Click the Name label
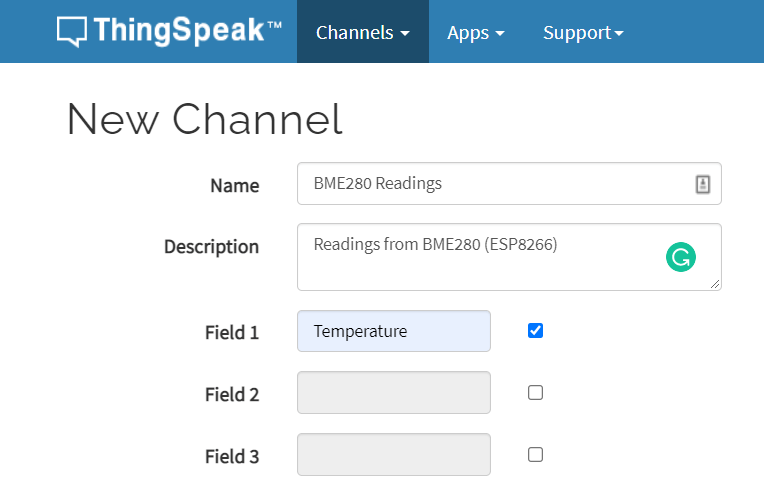Viewport: 764px width, 490px height. pyautogui.click(x=235, y=186)
